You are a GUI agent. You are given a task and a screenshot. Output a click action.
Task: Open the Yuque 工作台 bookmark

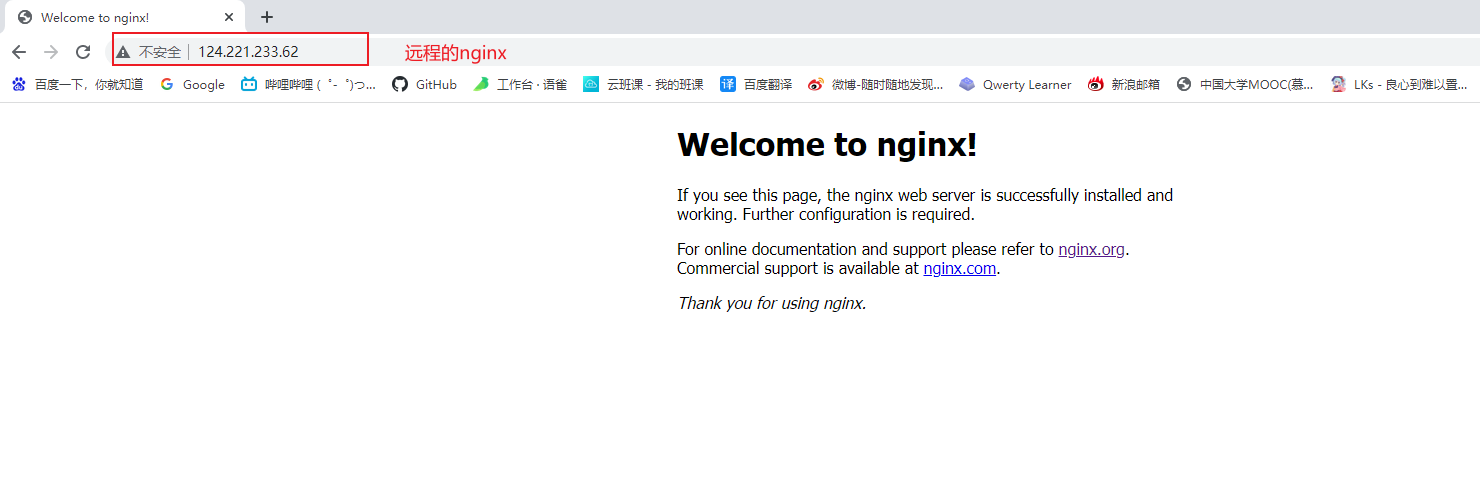click(x=519, y=85)
